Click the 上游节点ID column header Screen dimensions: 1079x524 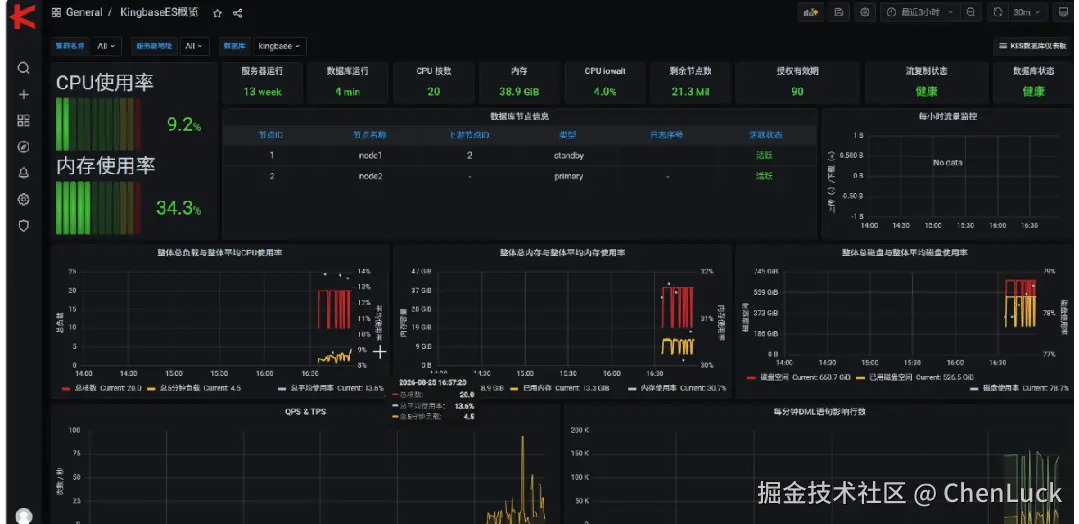tap(469, 135)
